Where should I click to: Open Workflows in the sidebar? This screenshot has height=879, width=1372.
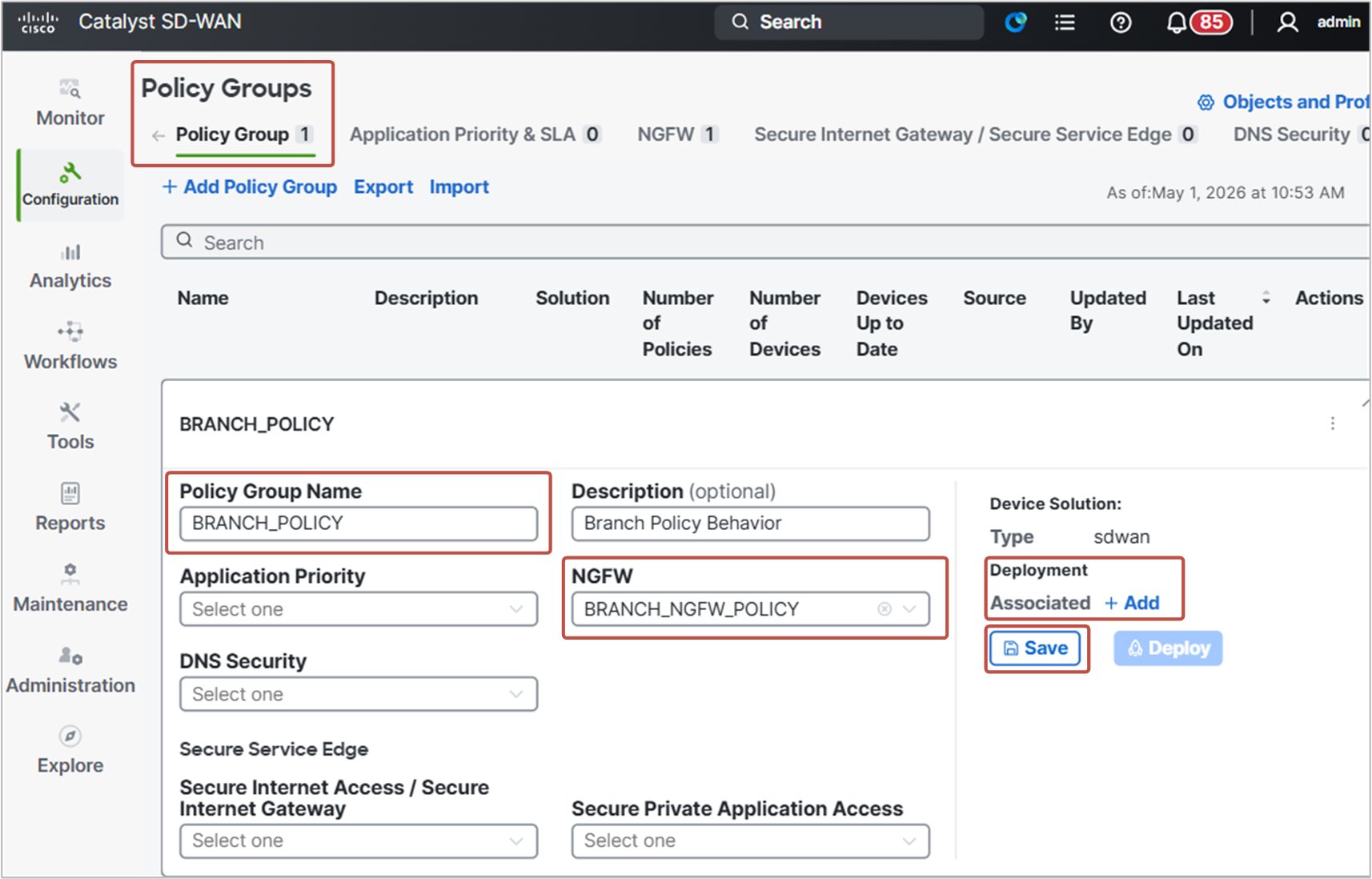tap(70, 347)
